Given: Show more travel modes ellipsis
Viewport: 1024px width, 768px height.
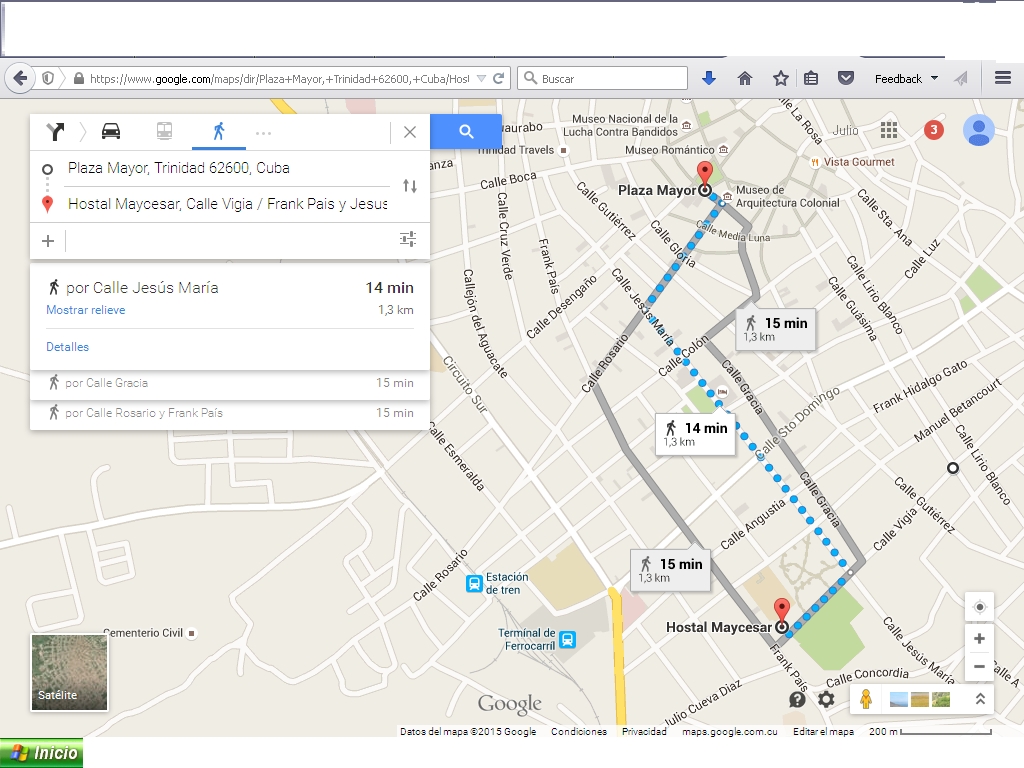Looking at the screenshot, I should [263, 133].
